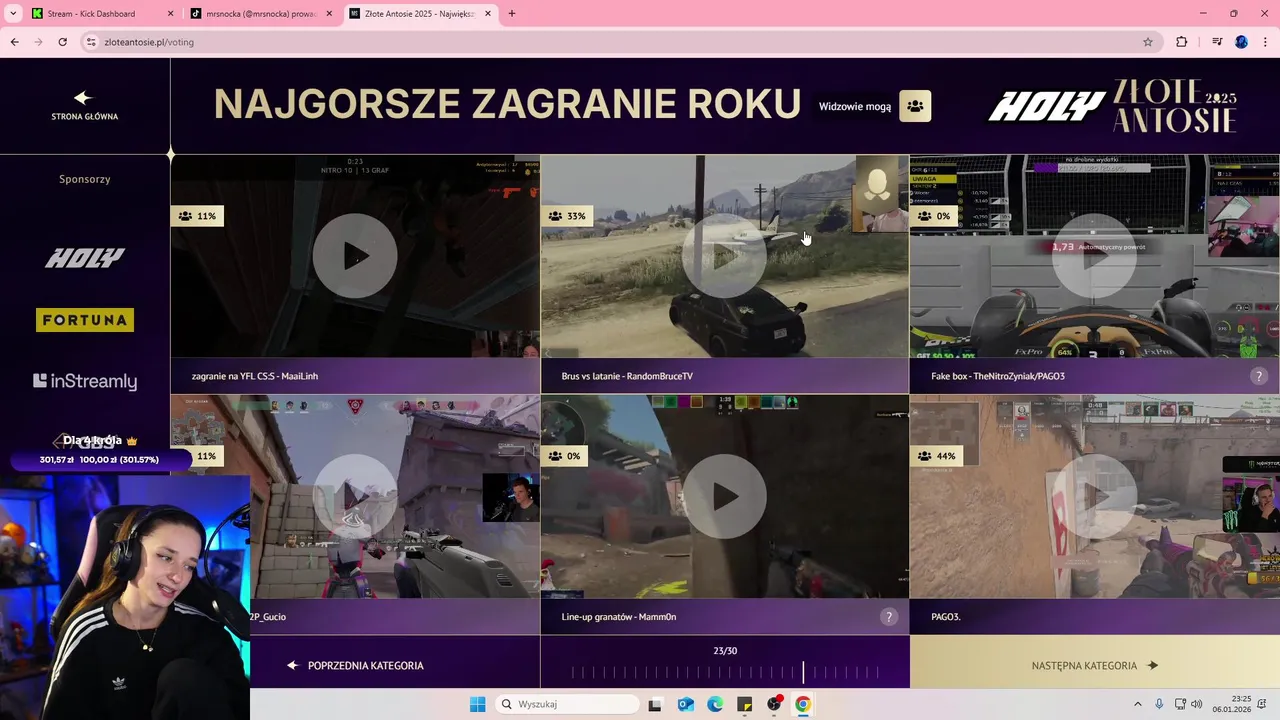This screenshot has height=720, width=1280.
Task: Click the microphone tray icon
Action: click(x=1160, y=704)
